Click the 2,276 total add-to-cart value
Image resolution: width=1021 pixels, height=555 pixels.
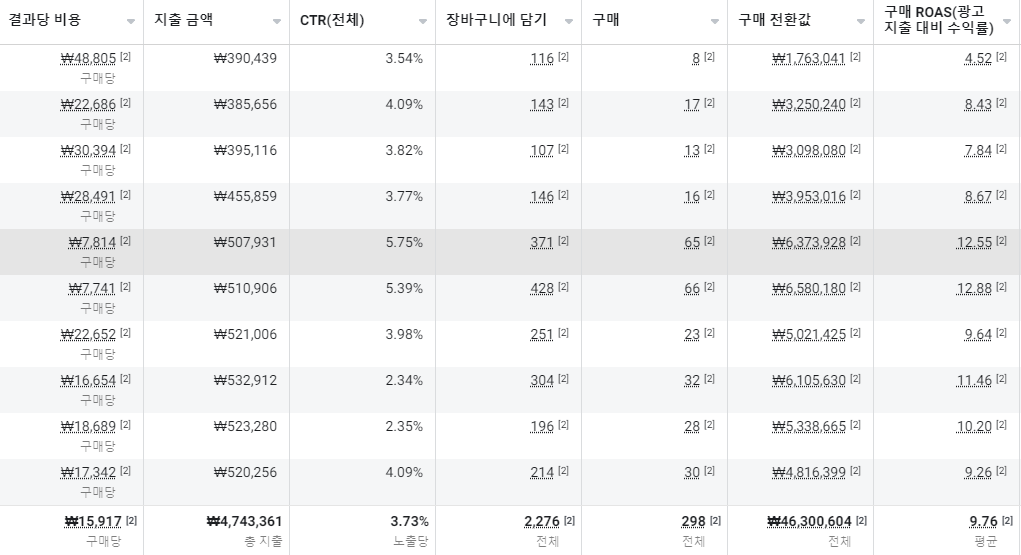coord(541,521)
